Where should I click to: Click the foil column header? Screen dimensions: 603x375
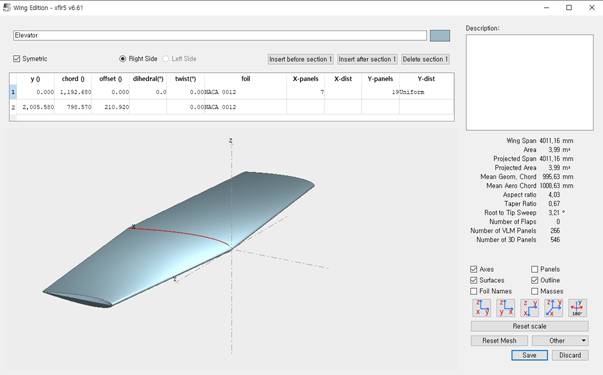coord(246,79)
